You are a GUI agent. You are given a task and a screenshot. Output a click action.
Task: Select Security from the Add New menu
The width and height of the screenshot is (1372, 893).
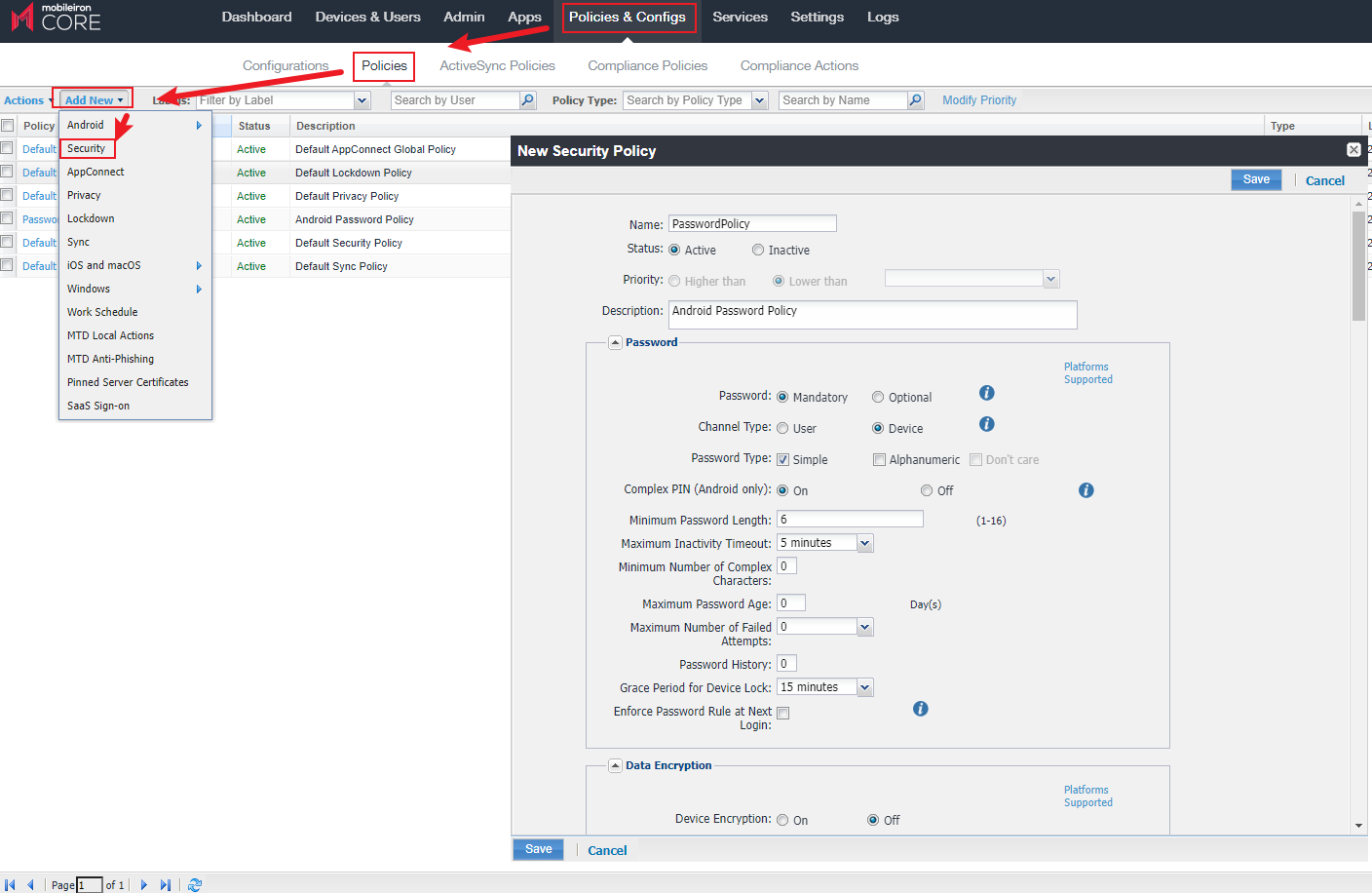(x=87, y=148)
